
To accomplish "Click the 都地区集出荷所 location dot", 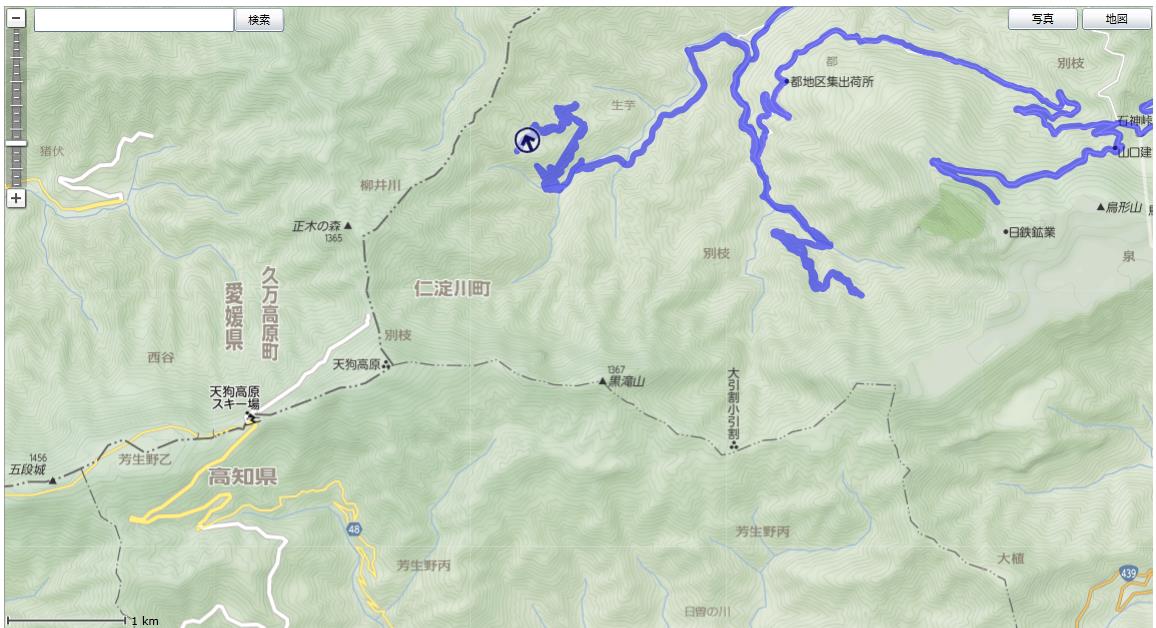I will click(787, 81).
